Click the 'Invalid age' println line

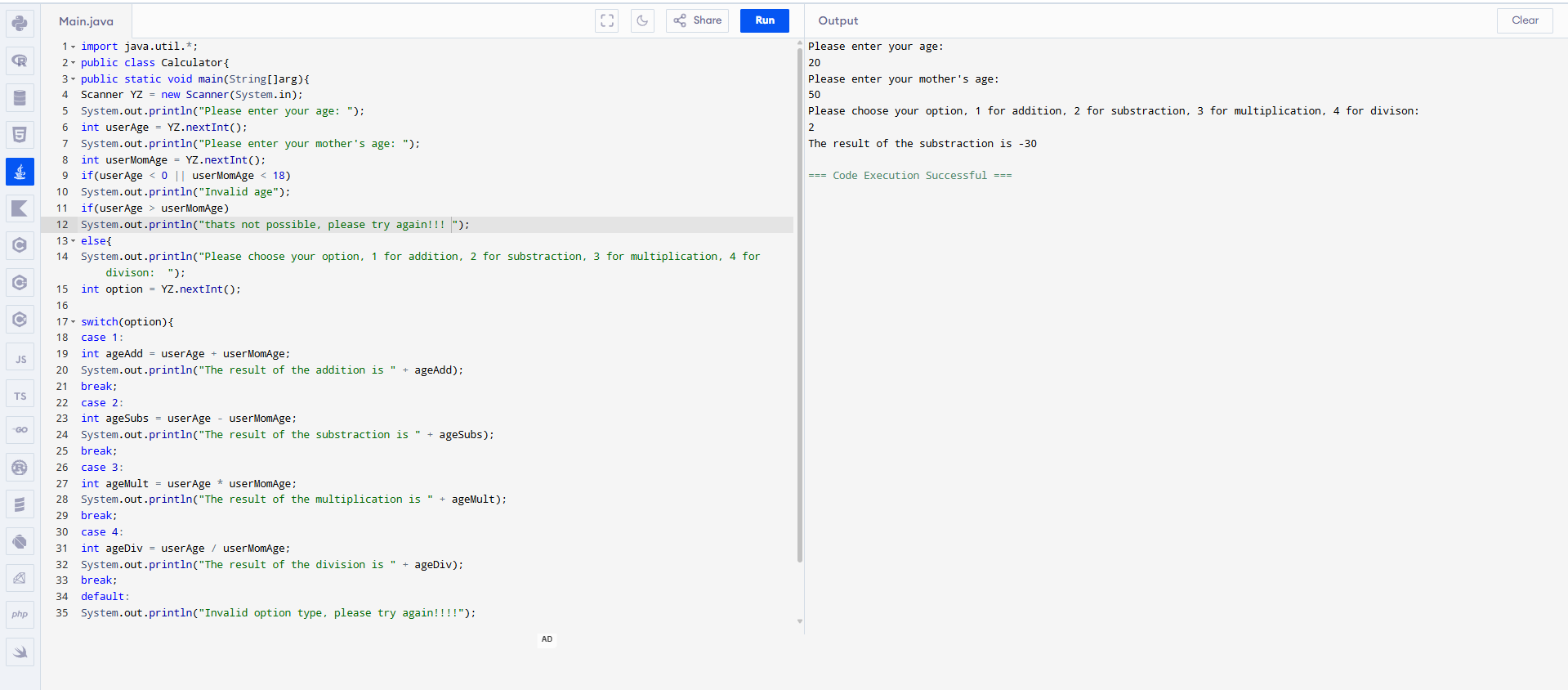tap(185, 192)
